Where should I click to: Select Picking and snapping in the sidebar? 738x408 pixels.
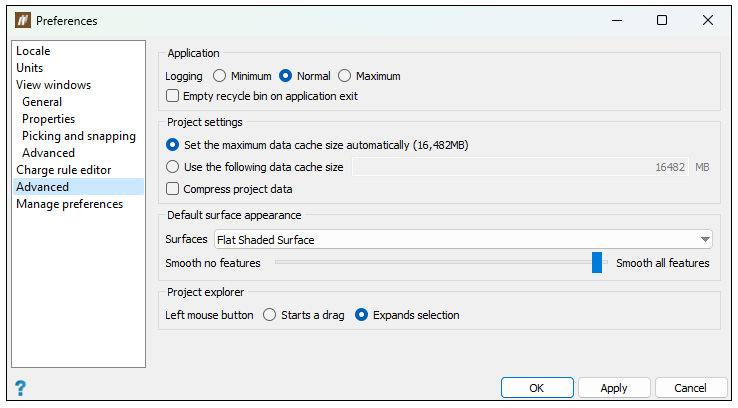click(78, 136)
